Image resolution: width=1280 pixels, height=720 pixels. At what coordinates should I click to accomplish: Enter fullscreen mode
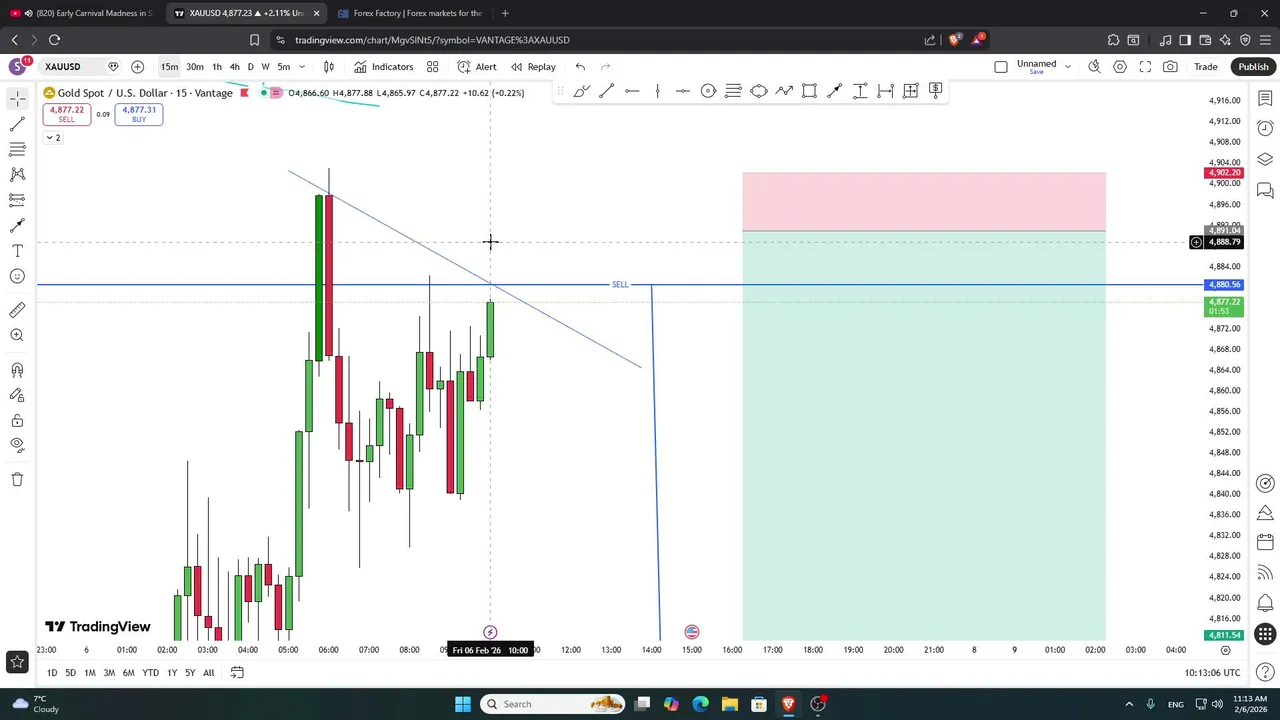point(1145,67)
